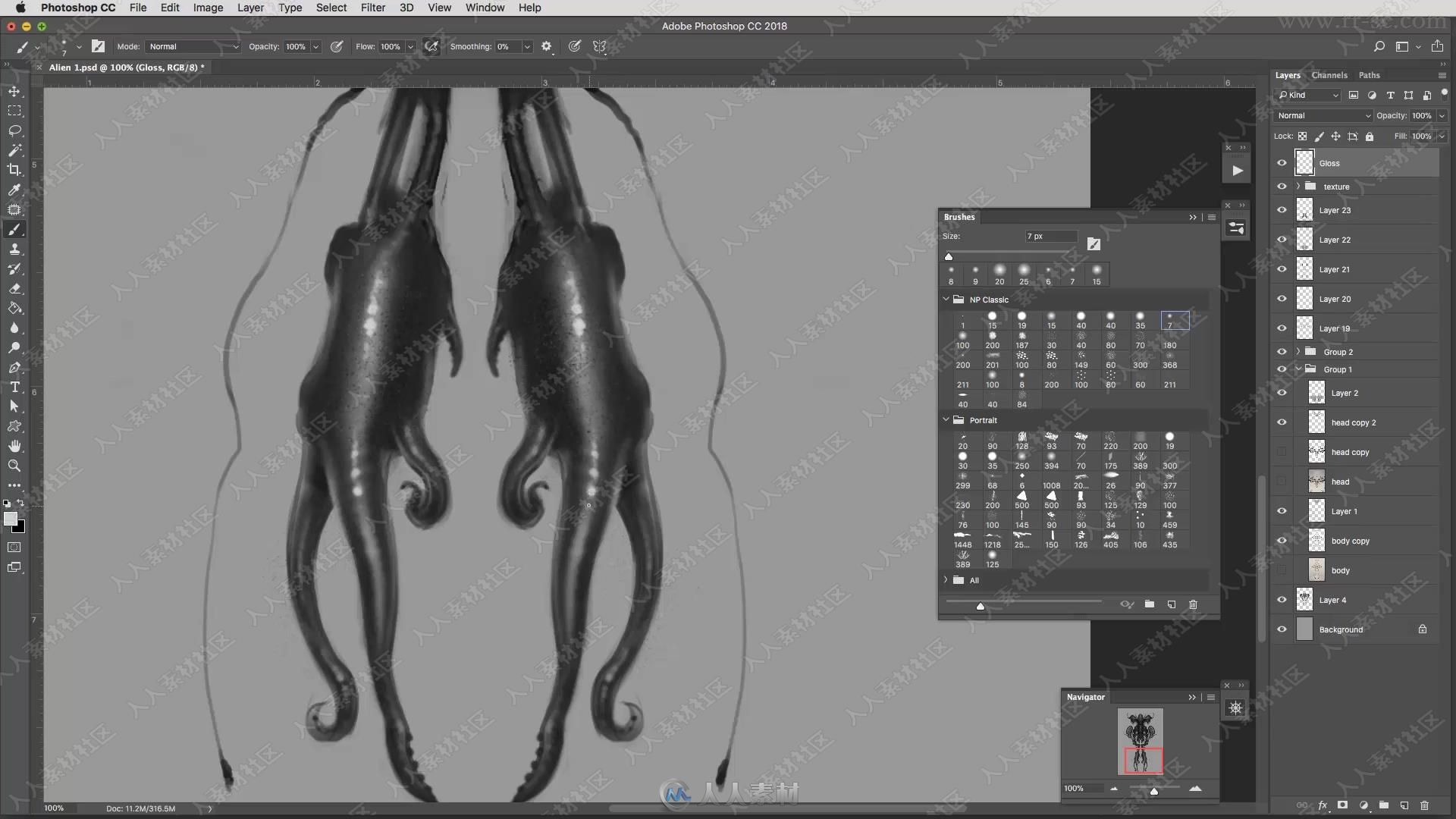Select the Rectangular Marquee tool
The image size is (1456, 819).
pyautogui.click(x=14, y=111)
